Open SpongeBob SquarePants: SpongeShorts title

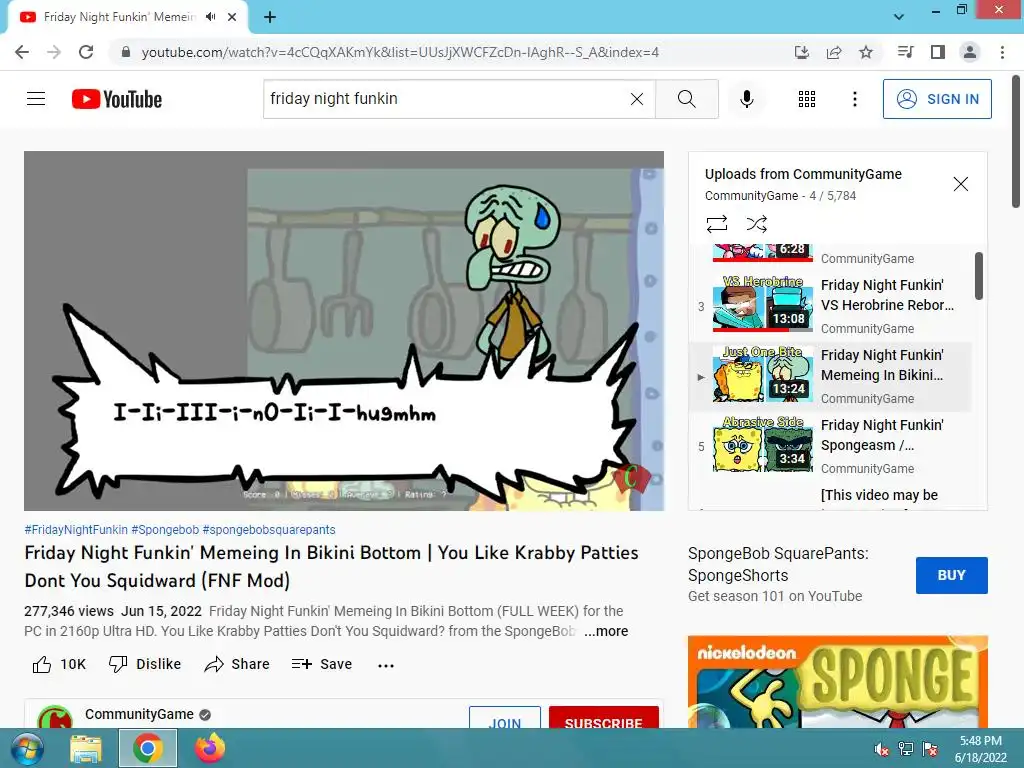point(778,564)
